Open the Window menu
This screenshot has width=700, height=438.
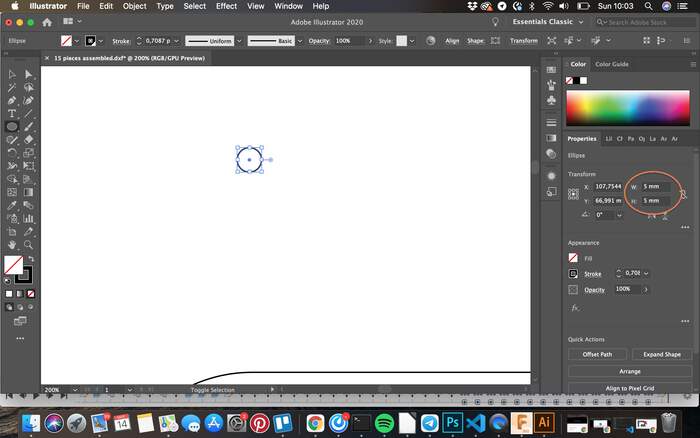click(288, 6)
